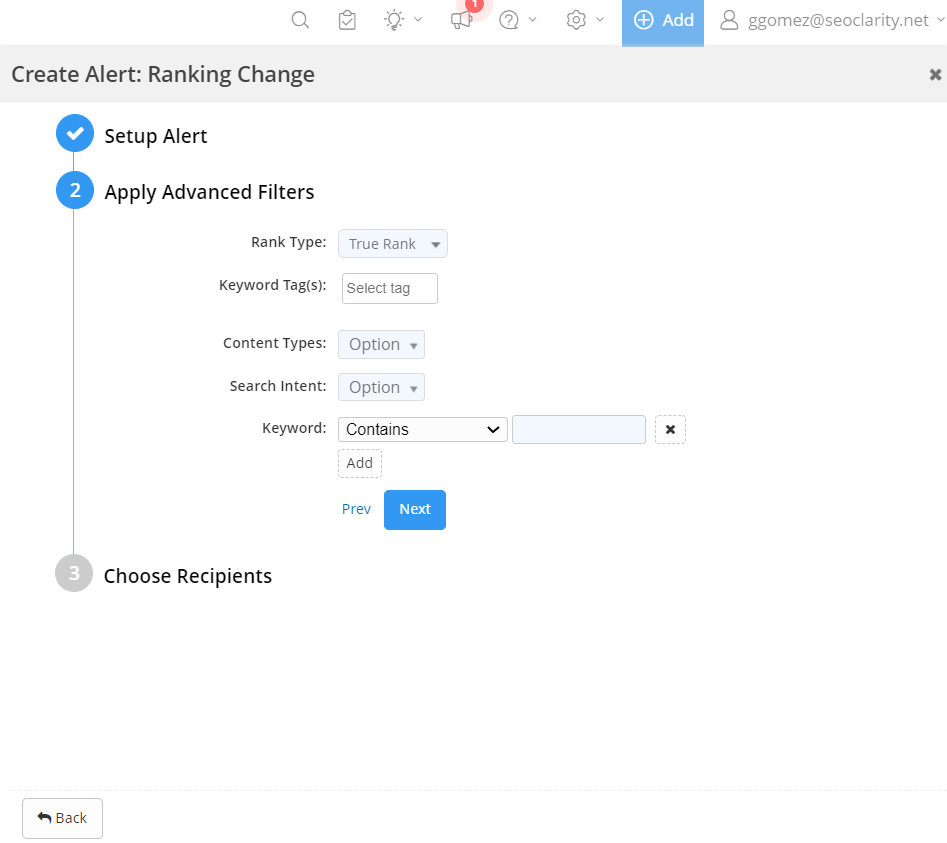Focus the keyword text input box
The width and height of the screenshot is (947, 843).
click(x=578, y=429)
